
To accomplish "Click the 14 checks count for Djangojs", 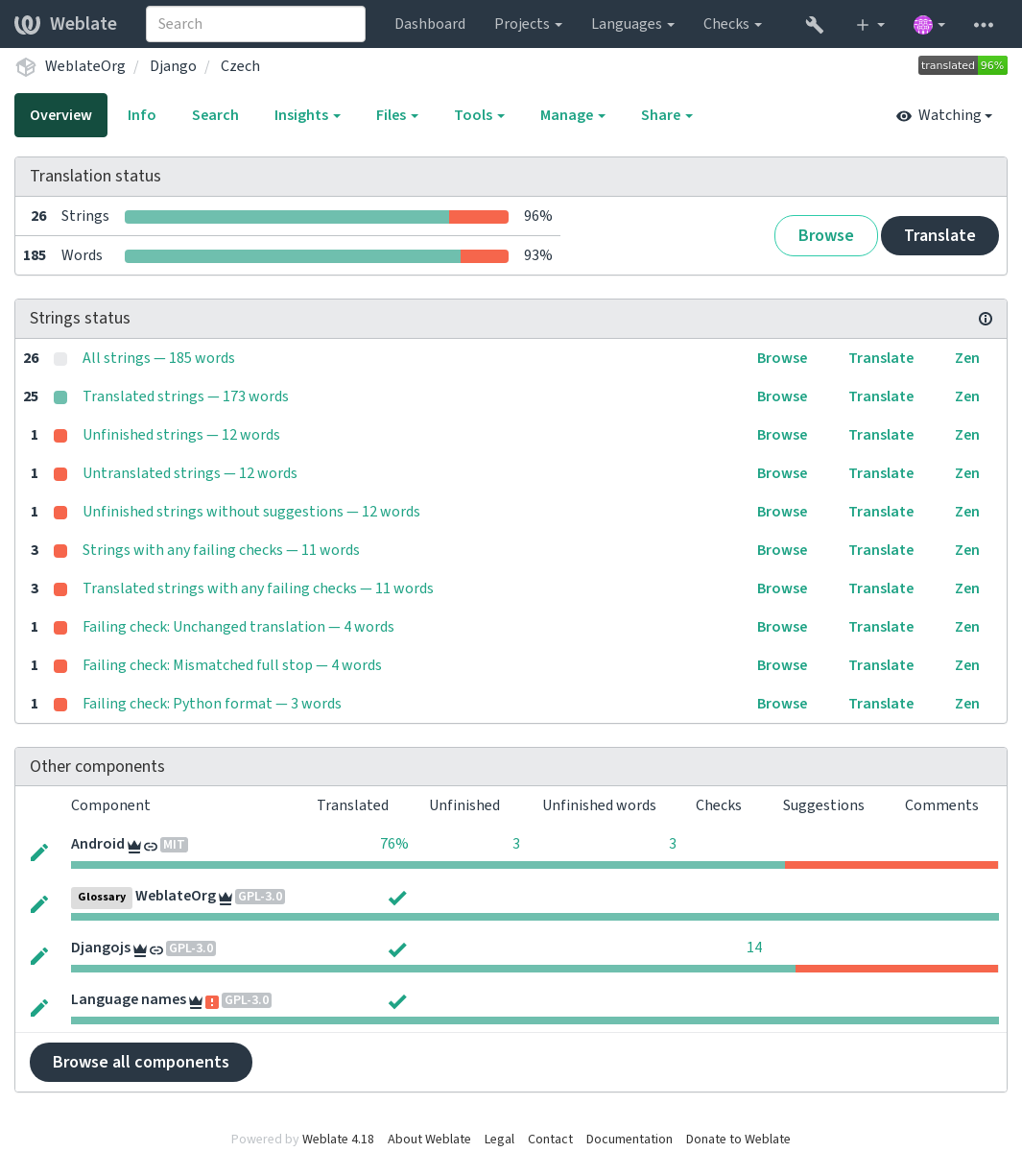I will 754,948.
